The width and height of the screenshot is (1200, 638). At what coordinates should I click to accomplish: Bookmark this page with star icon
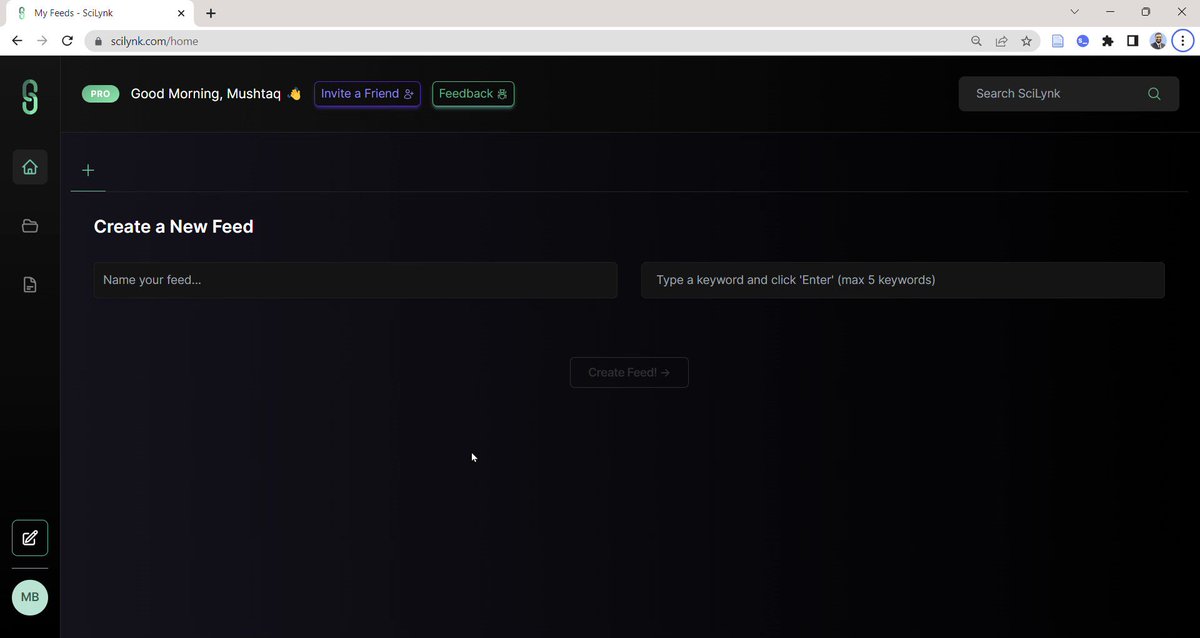tap(1026, 41)
